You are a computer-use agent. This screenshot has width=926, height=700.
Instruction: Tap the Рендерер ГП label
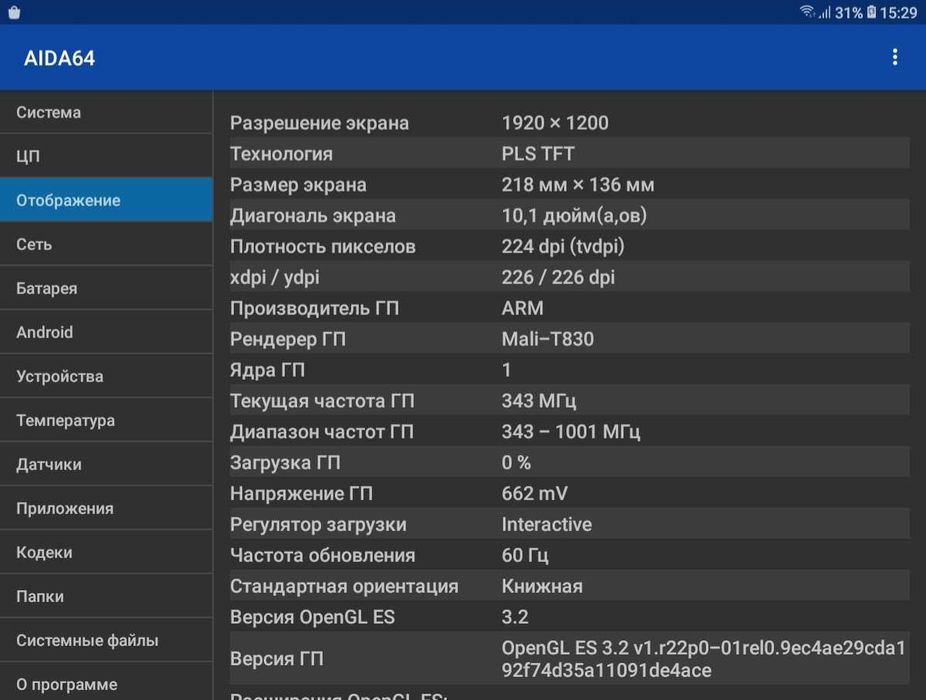(288, 339)
